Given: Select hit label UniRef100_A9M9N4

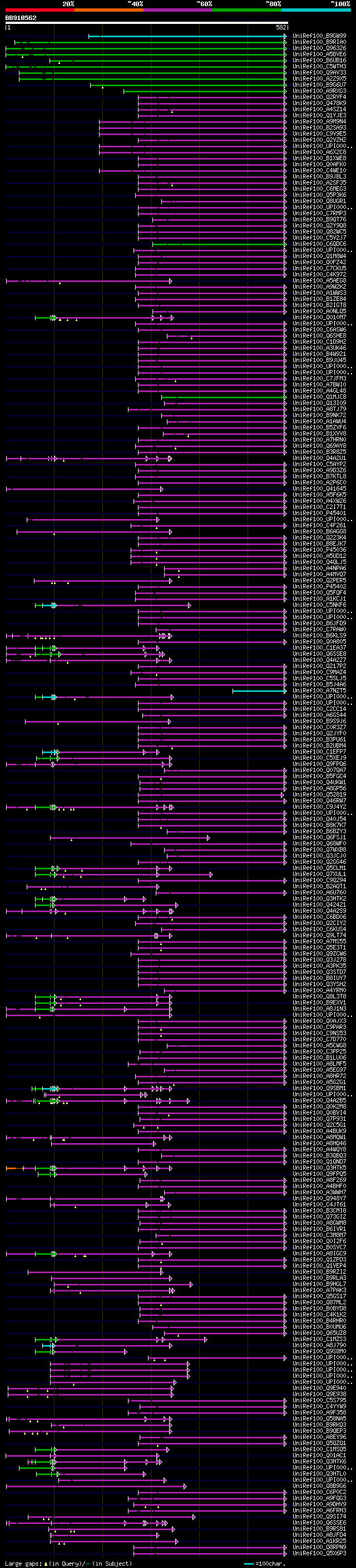Looking at the screenshot, I should pos(319,121).
